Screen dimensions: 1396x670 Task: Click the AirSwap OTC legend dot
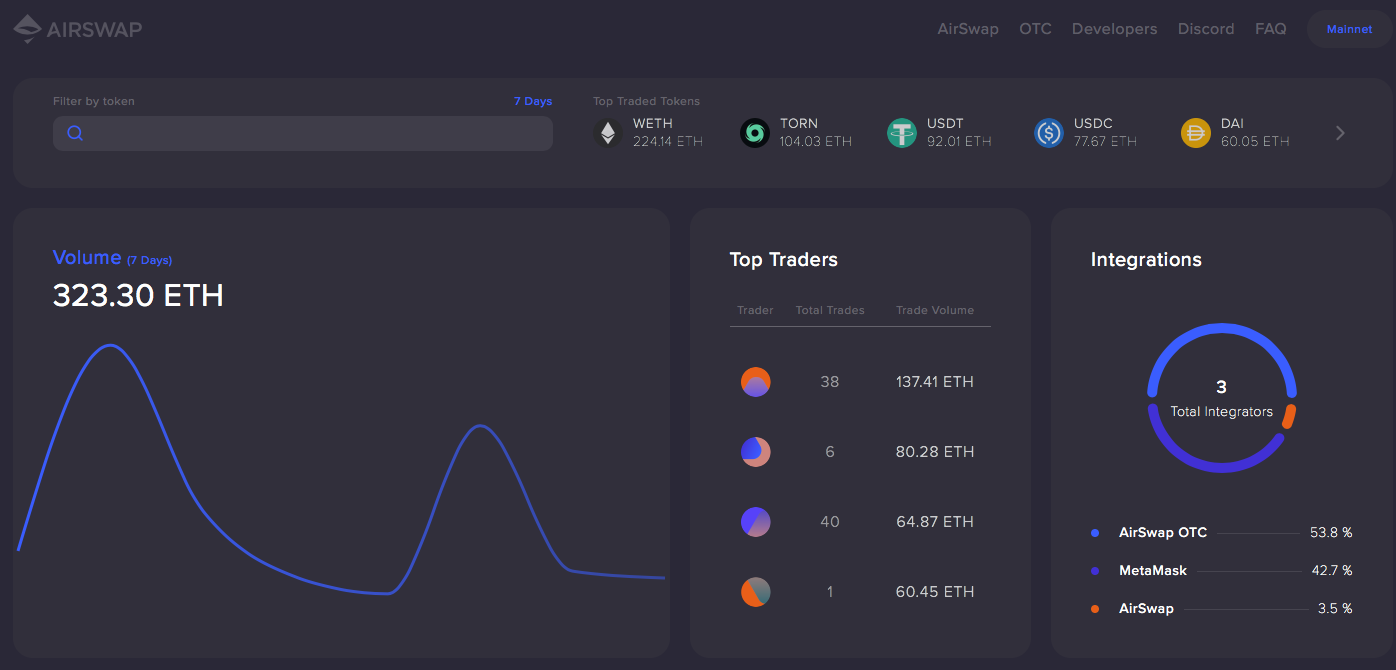(x=1095, y=533)
